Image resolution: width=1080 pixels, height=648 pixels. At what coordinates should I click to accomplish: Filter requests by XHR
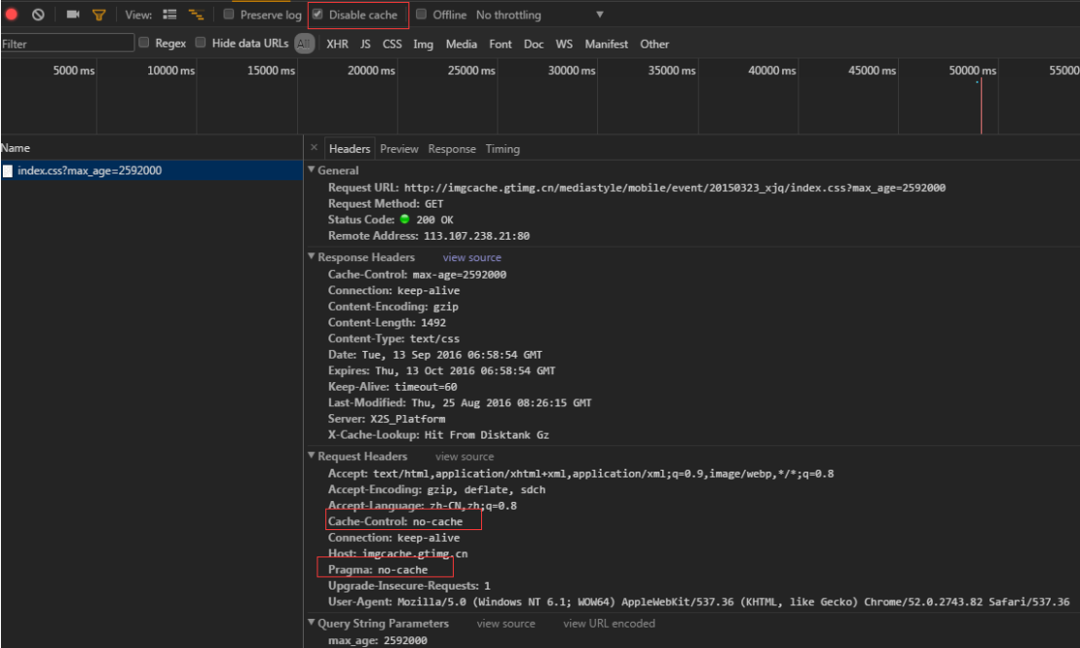pyautogui.click(x=337, y=43)
